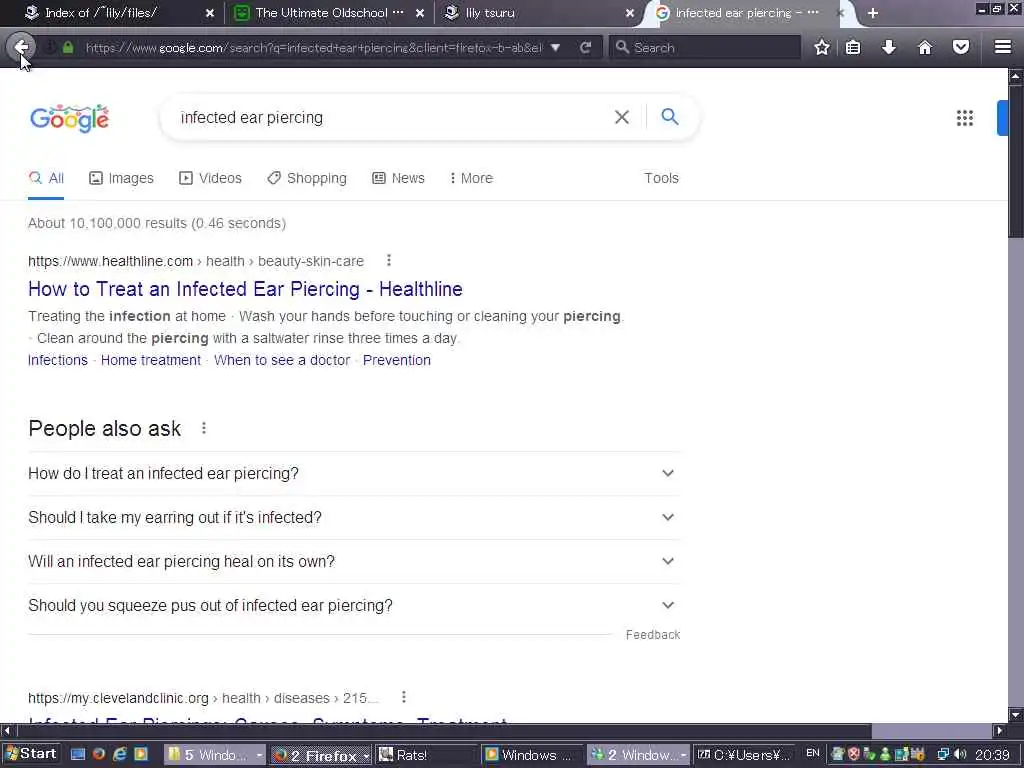This screenshot has width=1024, height=768.
Task: Open the EN language indicator in taskbar
Action: (x=812, y=754)
